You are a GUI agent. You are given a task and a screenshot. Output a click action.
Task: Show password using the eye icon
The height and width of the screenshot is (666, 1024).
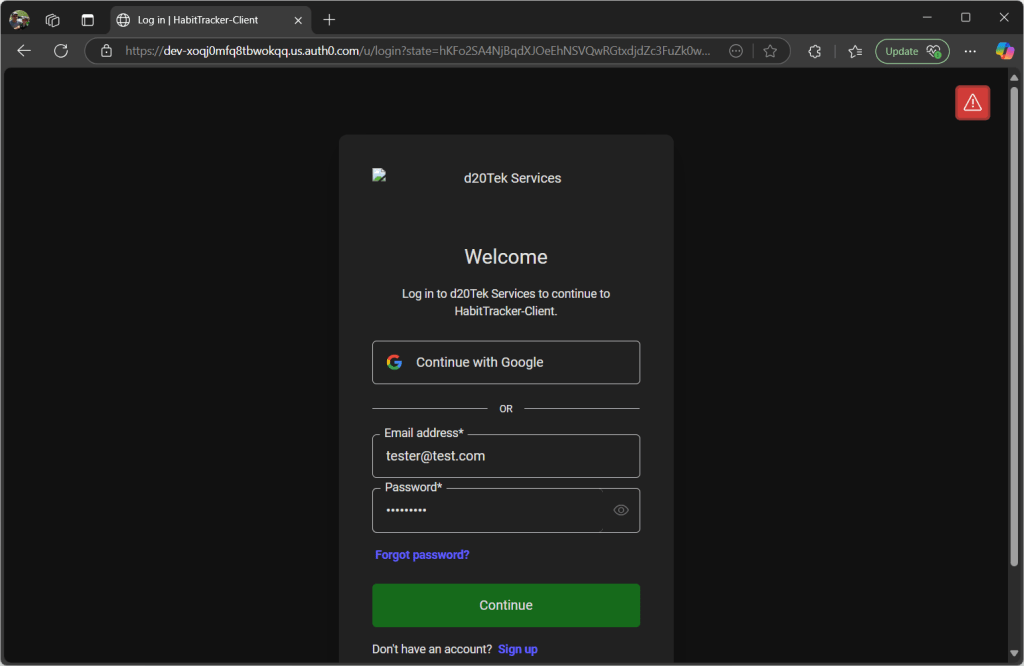pos(621,510)
